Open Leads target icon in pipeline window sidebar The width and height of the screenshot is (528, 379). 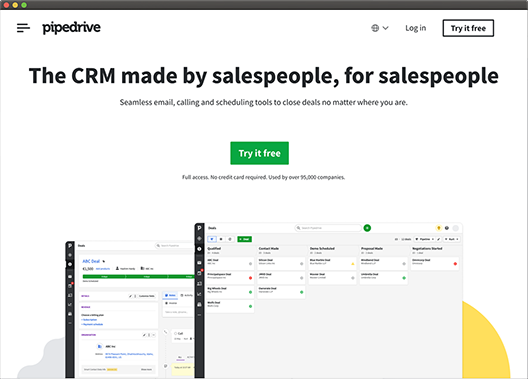[199, 238]
